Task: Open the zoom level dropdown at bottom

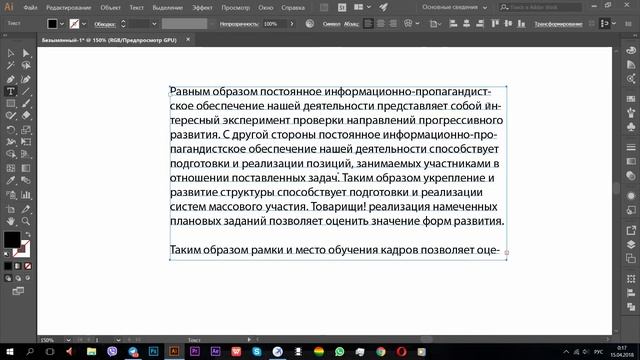Action: tap(68, 340)
